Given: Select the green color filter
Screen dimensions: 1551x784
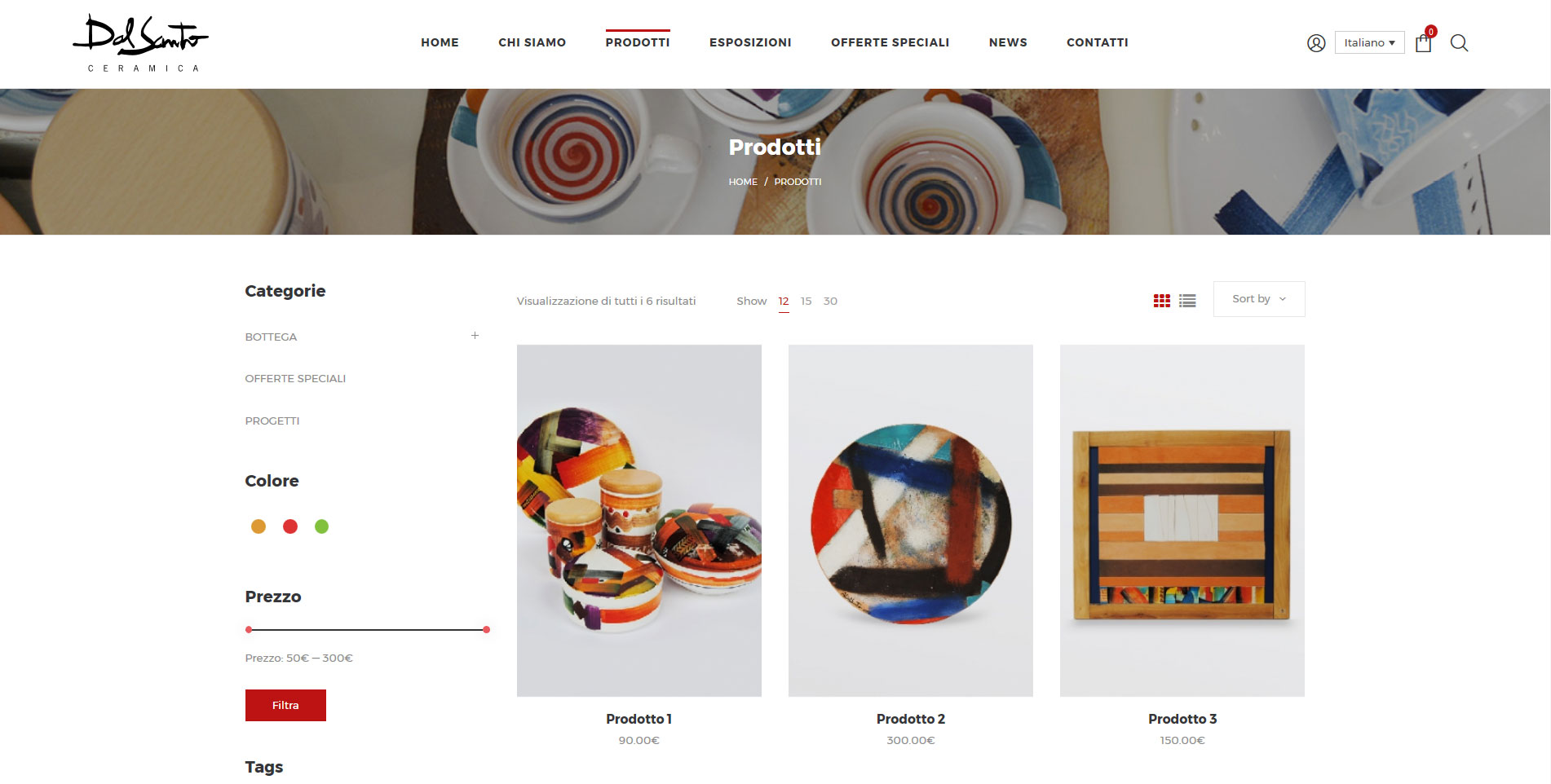Looking at the screenshot, I should [x=322, y=526].
